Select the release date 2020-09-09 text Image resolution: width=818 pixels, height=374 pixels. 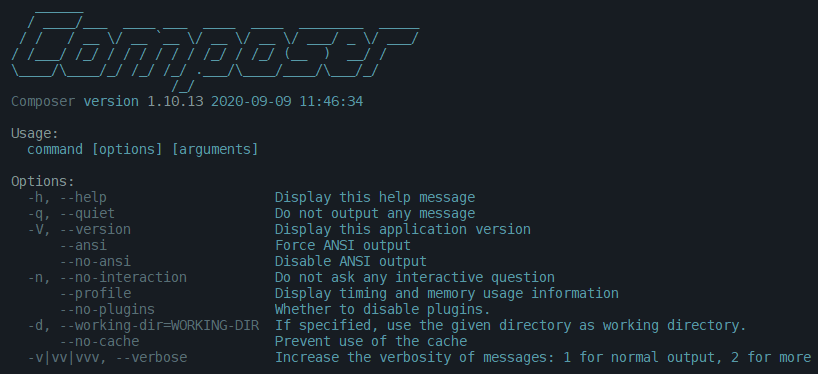click(x=251, y=101)
